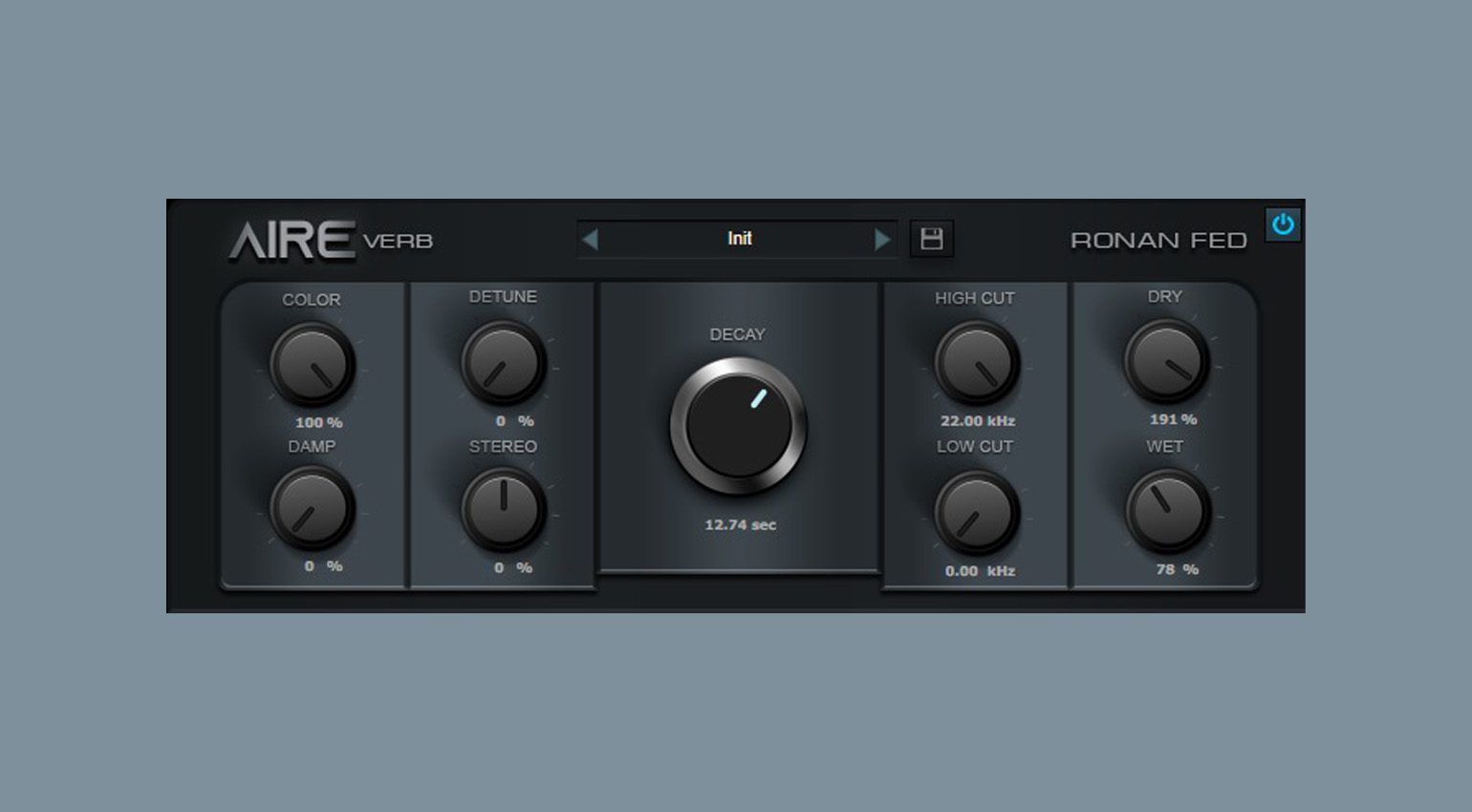Click the STEREO knob
The height and width of the screenshot is (812, 1472).
tap(503, 509)
